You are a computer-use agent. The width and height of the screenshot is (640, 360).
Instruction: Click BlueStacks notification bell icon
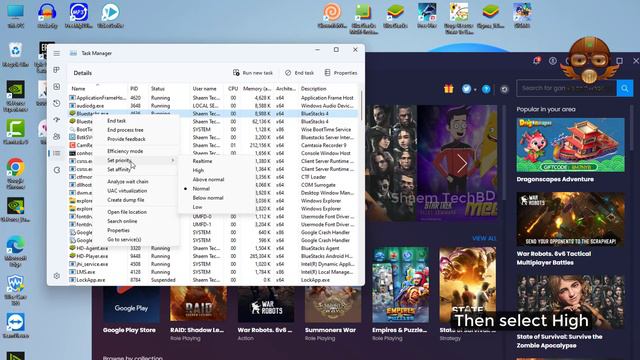[x=536, y=61]
